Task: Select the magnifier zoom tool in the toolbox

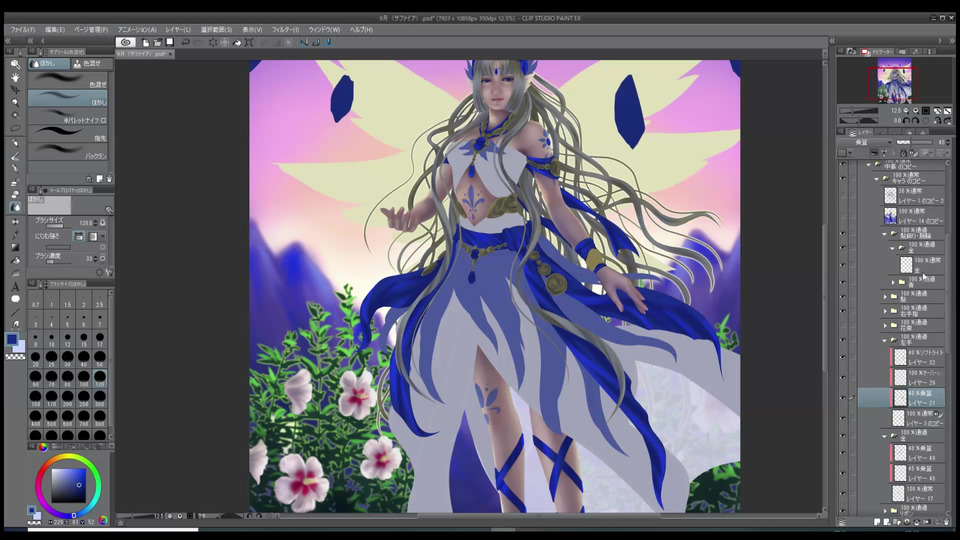Action: pos(15,64)
